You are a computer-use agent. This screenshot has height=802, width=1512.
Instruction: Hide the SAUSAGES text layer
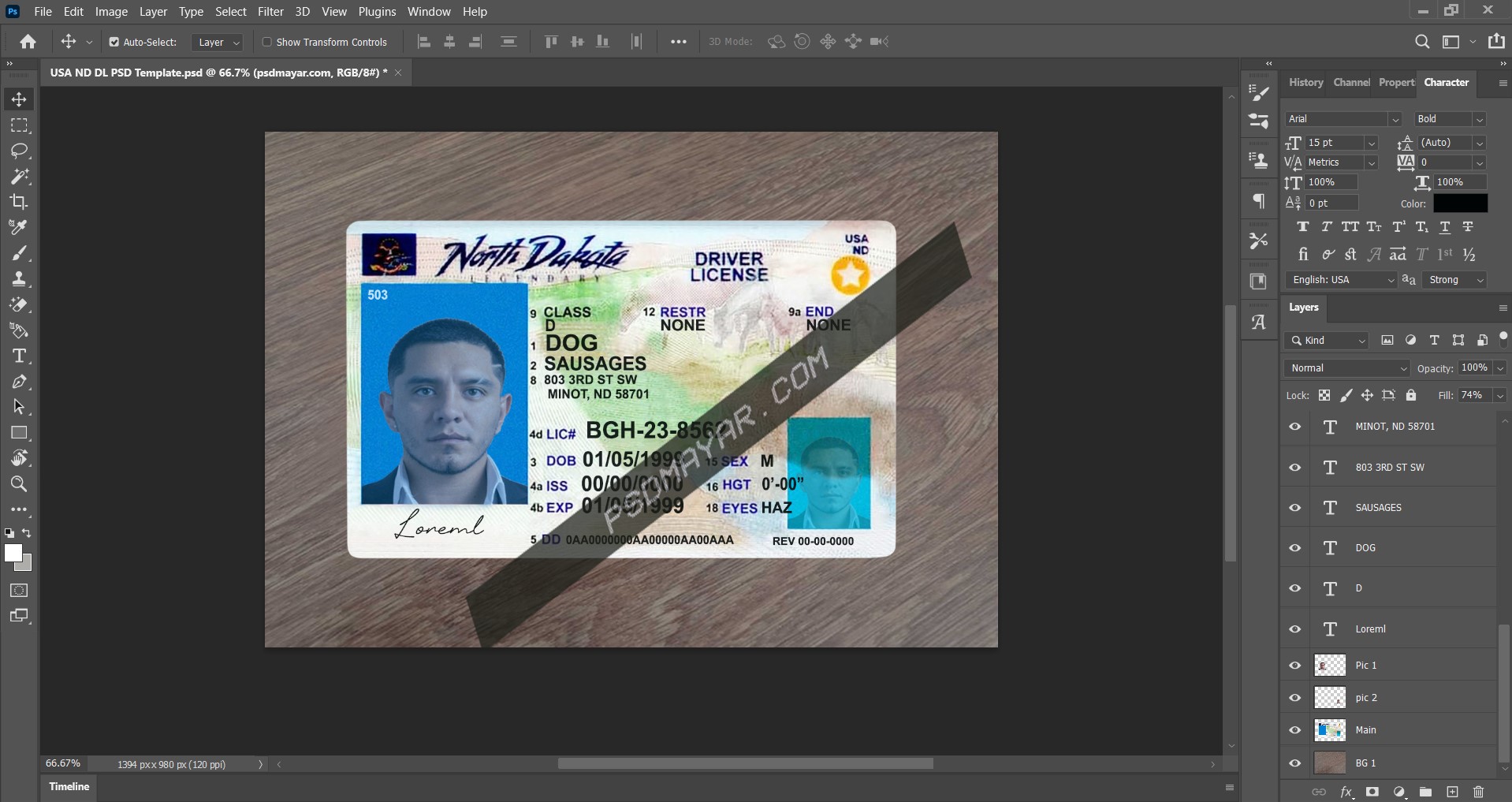point(1295,508)
